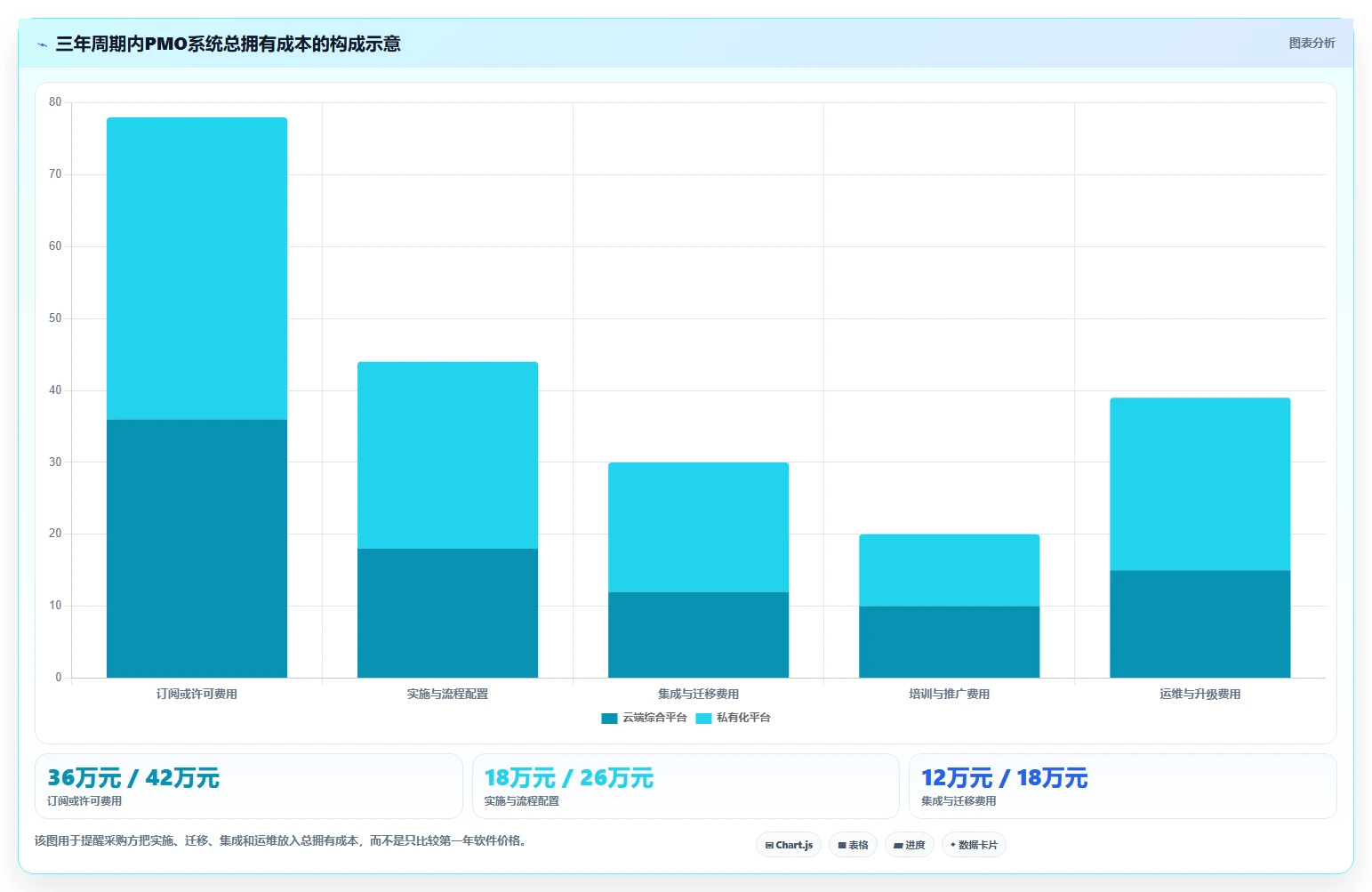The image size is (1372, 892).
Task: Click x-axis label 运维与升级费用
Action: [1199, 694]
